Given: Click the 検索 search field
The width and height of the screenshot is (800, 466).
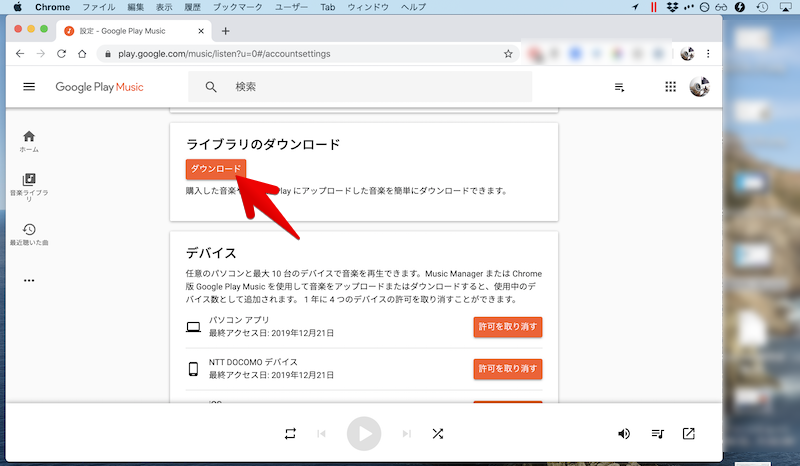Looking at the screenshot, I should point(380,87).
